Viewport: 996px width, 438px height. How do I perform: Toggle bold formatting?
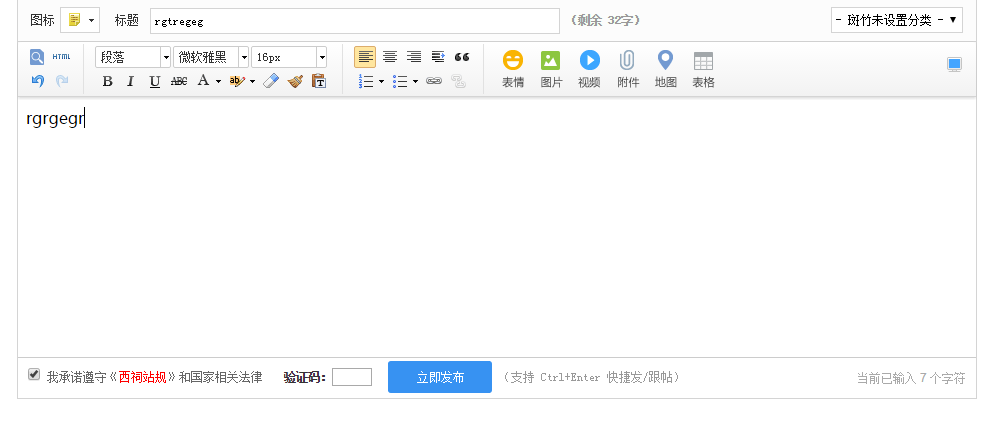pos(107,82)
